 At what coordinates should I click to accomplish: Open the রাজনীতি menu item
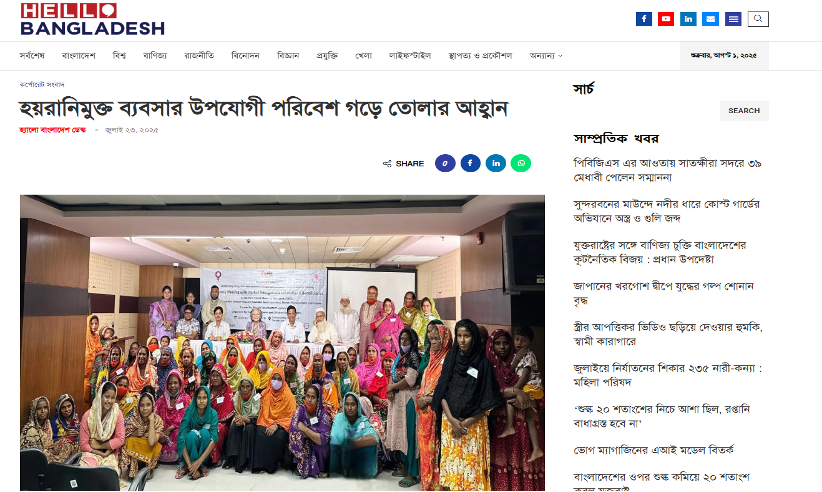pos(199,56)
